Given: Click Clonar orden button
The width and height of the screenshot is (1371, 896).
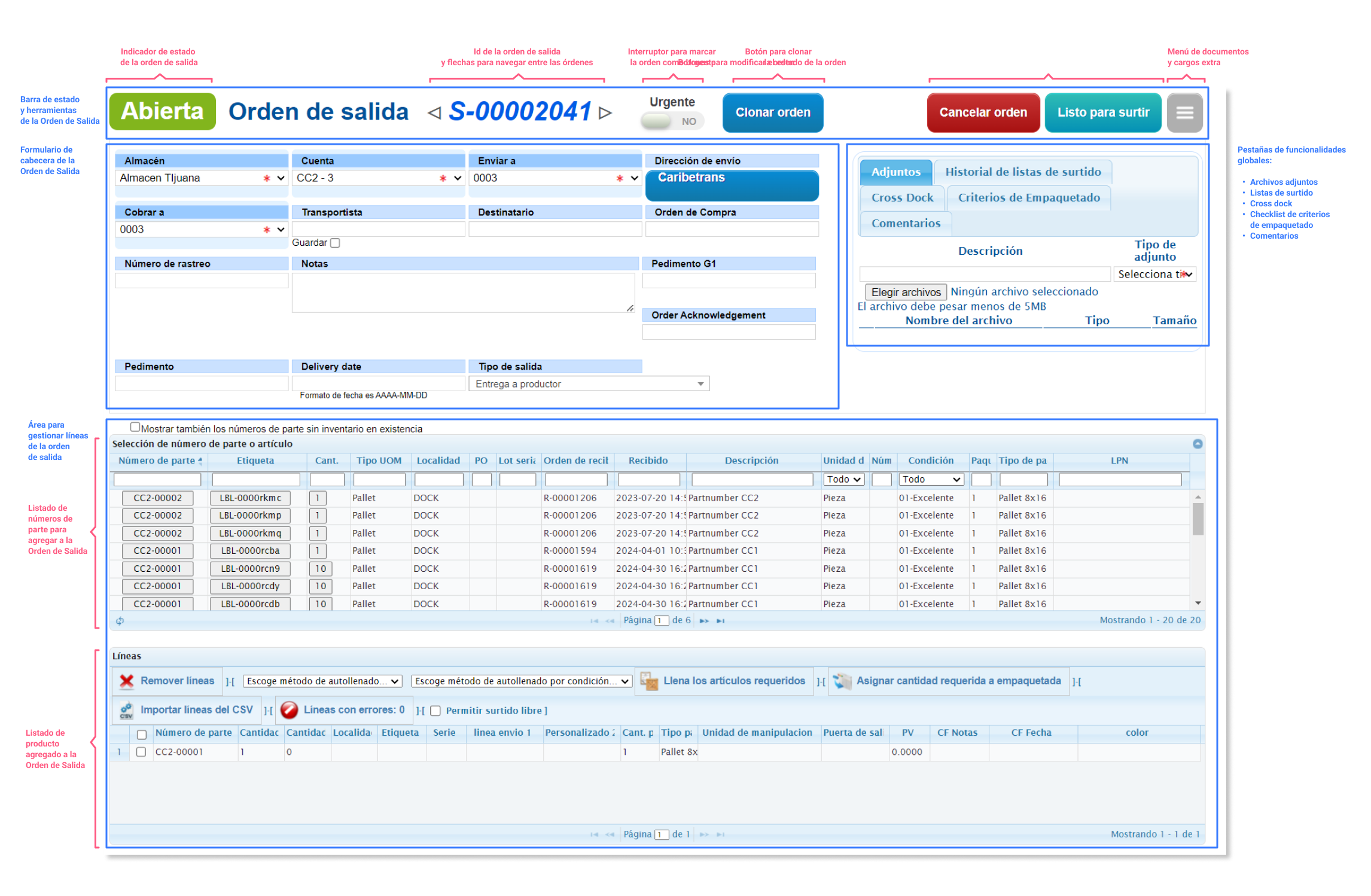Looking at the screenshot, I should (773, 112).
